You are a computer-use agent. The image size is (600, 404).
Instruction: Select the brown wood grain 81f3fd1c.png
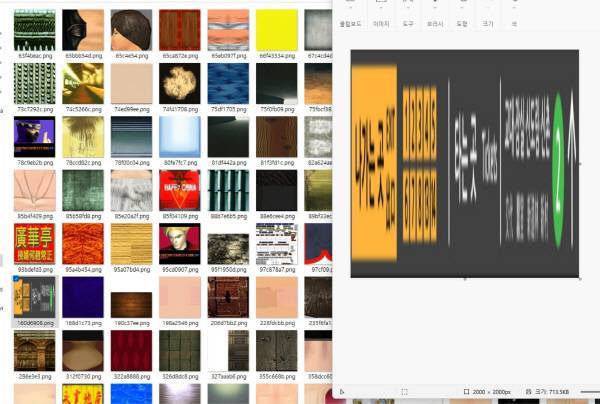277,137
